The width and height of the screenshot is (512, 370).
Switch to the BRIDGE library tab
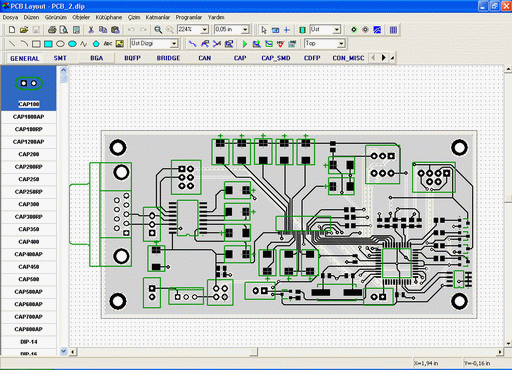coord(168,58)
